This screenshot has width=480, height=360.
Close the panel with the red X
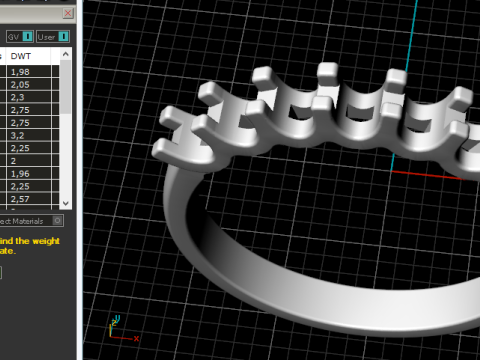click(x=68, y=13)
